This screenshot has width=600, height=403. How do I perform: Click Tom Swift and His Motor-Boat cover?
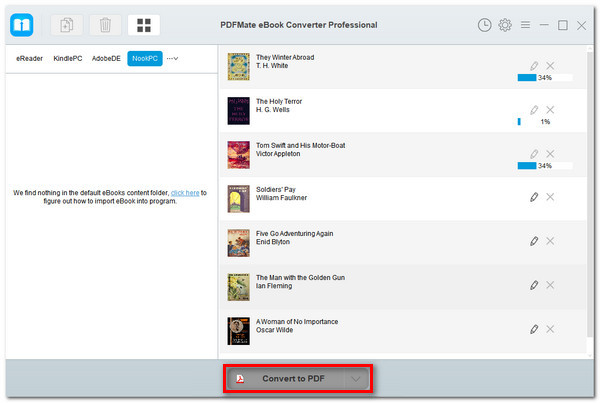pos(238,155)
